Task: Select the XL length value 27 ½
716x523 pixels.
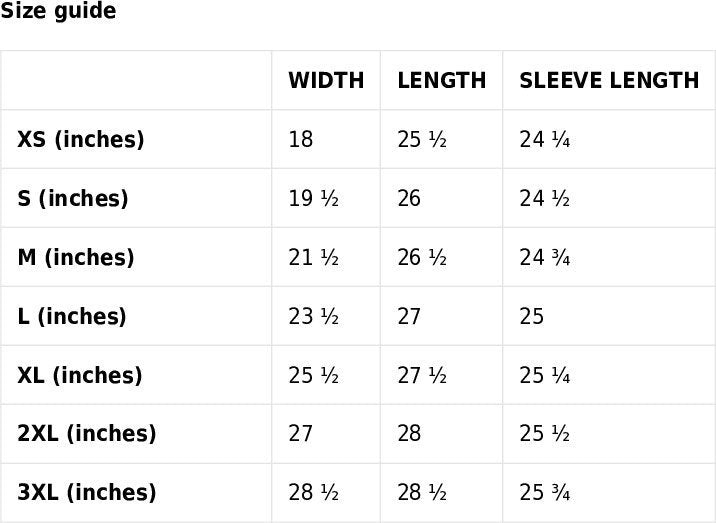Action: 422,376
